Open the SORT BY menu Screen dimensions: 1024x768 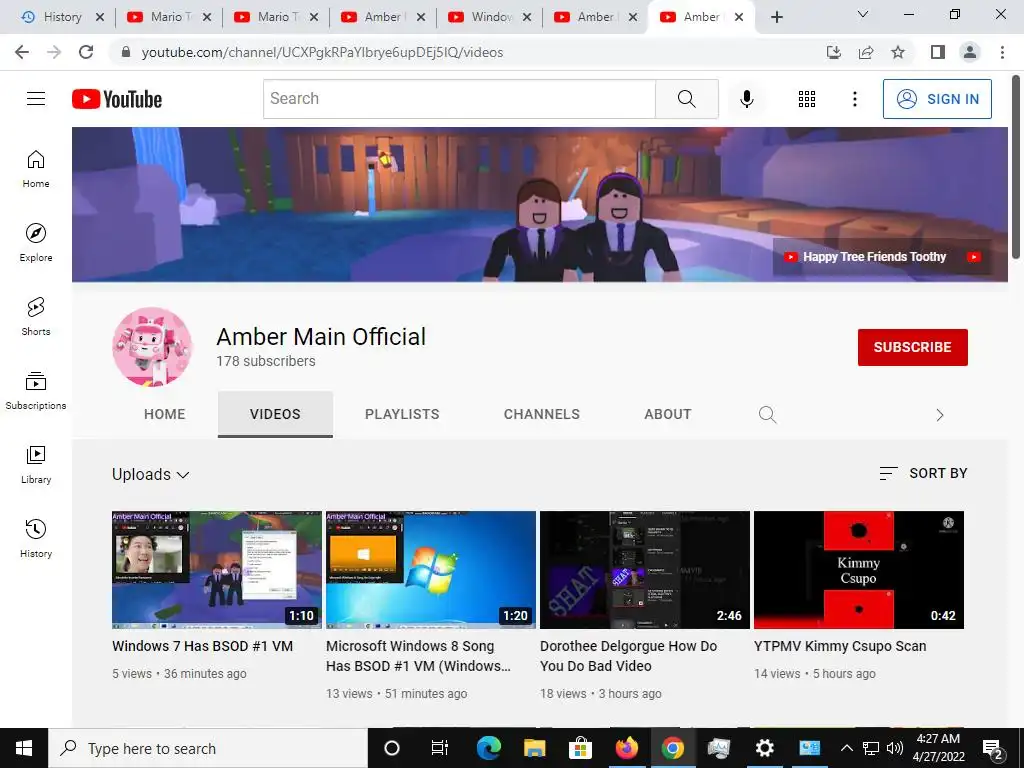tap(923, 473)
